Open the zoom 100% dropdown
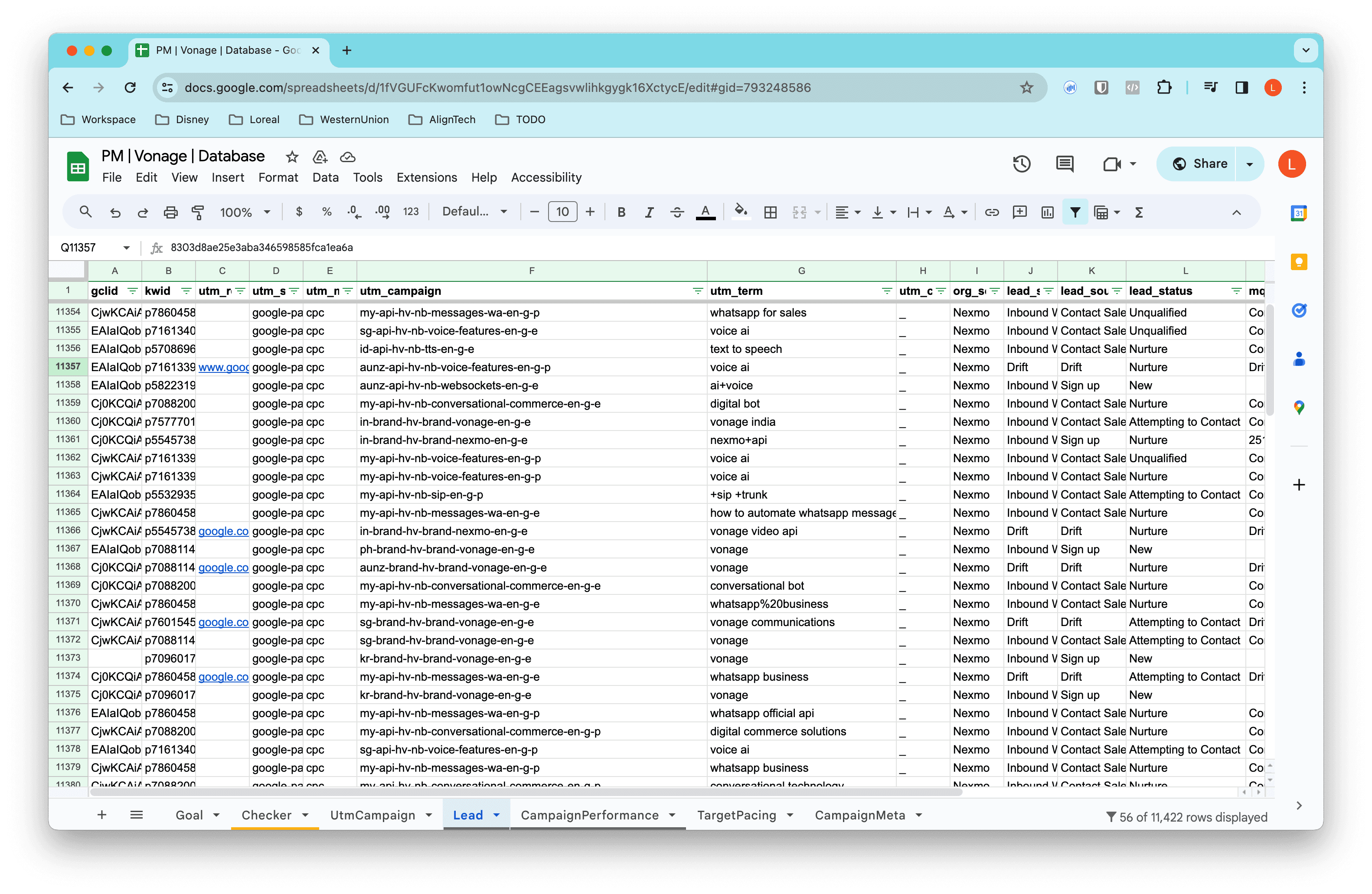 tap(245, 212)
